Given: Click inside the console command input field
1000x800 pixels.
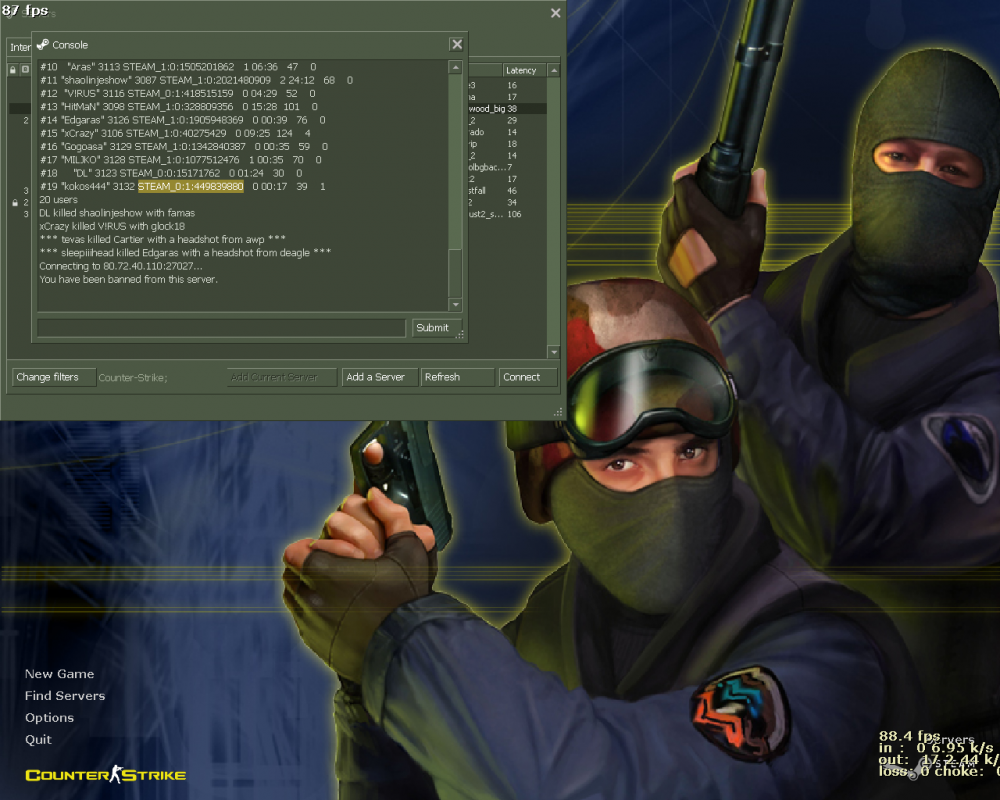Looking at the screenshot, I should click(220, 328).
